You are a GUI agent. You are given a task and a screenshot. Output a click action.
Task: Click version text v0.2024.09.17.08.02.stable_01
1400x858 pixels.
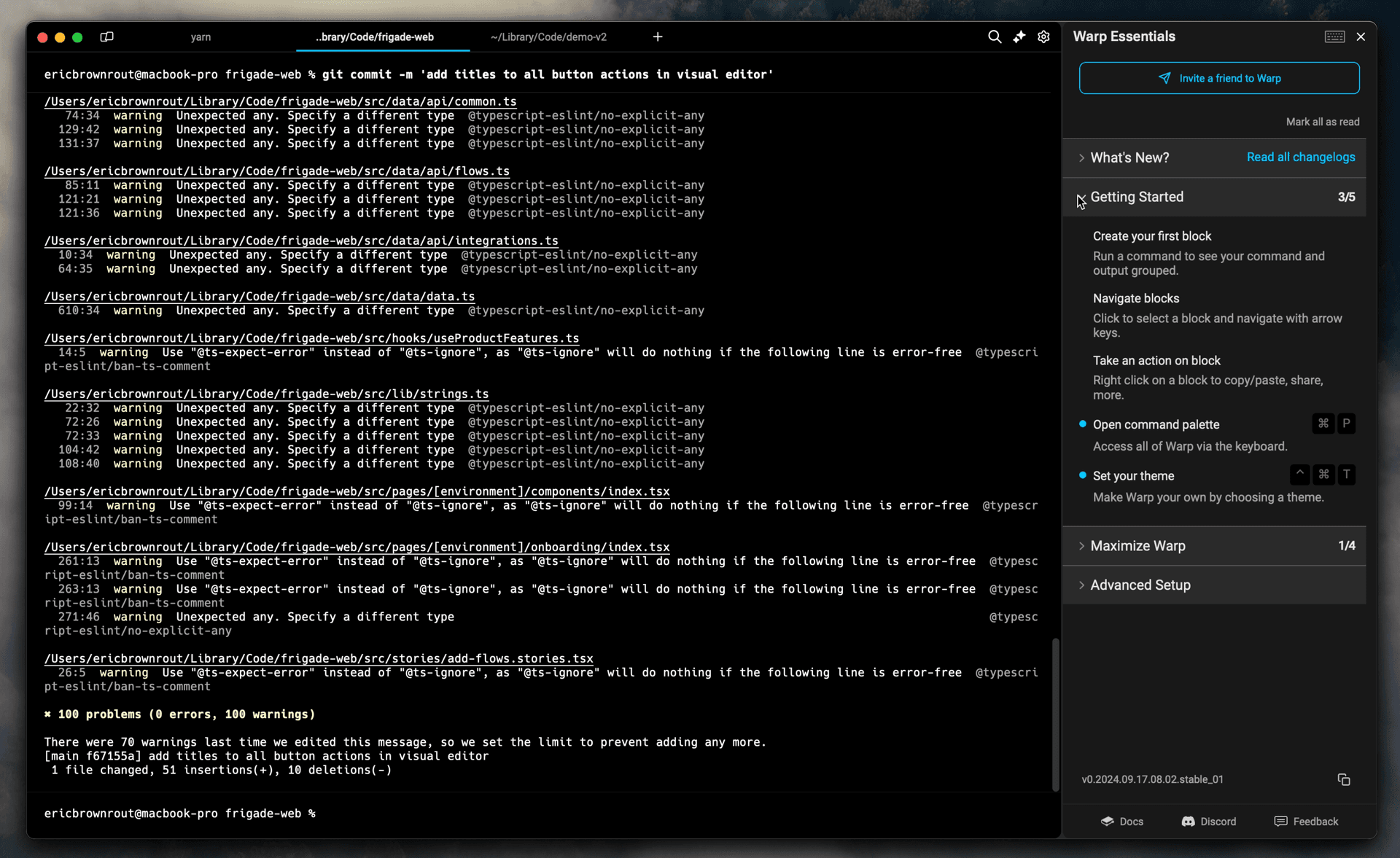[x=1152, y=779]
